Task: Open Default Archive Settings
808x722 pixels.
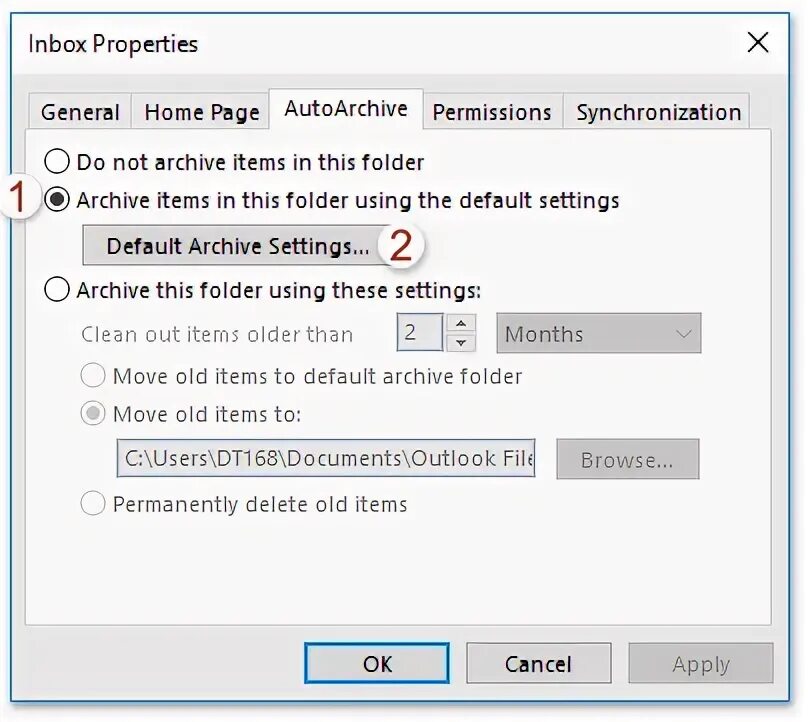Action: [x=238, y=245]
